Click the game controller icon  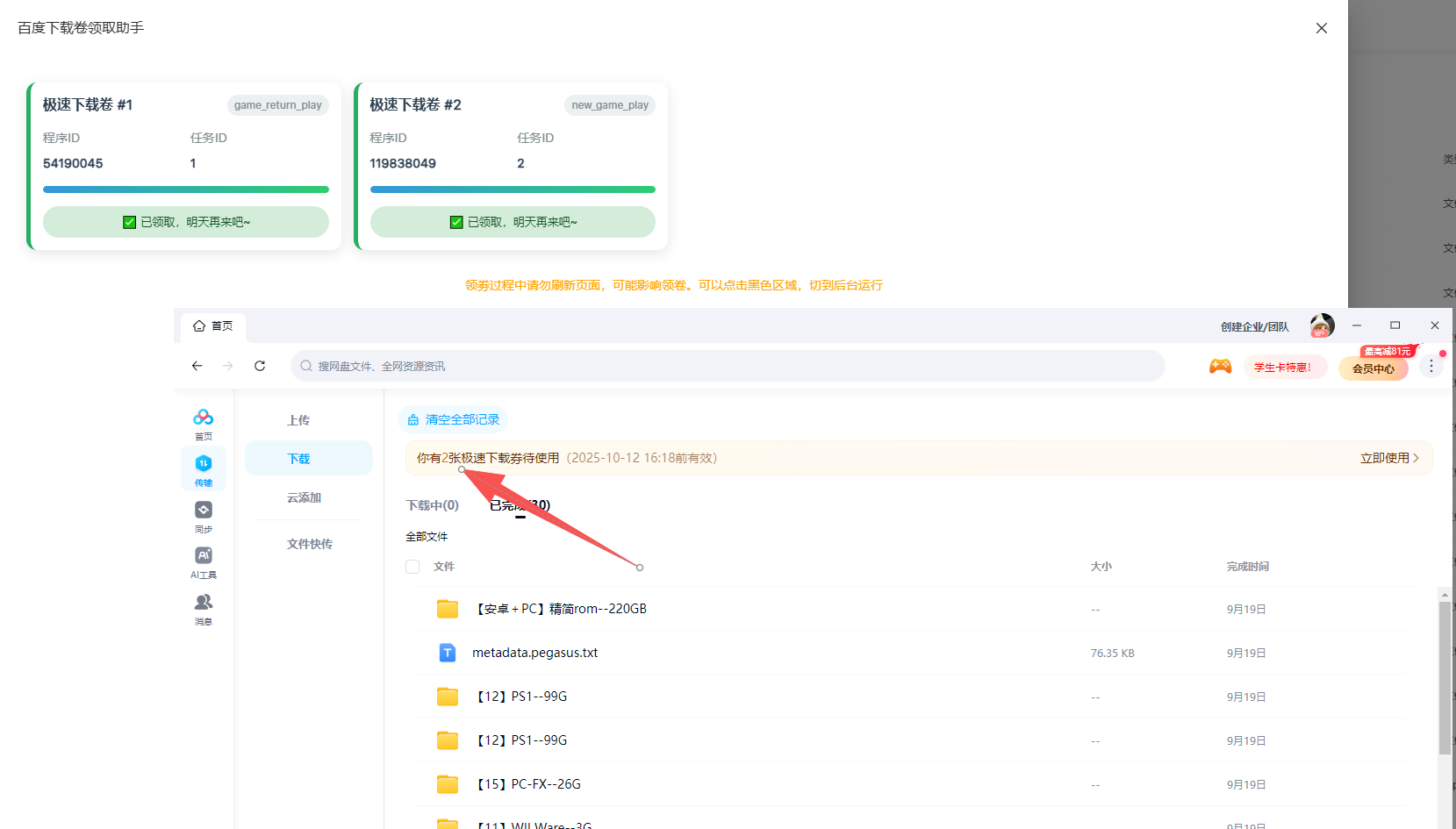(x=1220, y=367)
